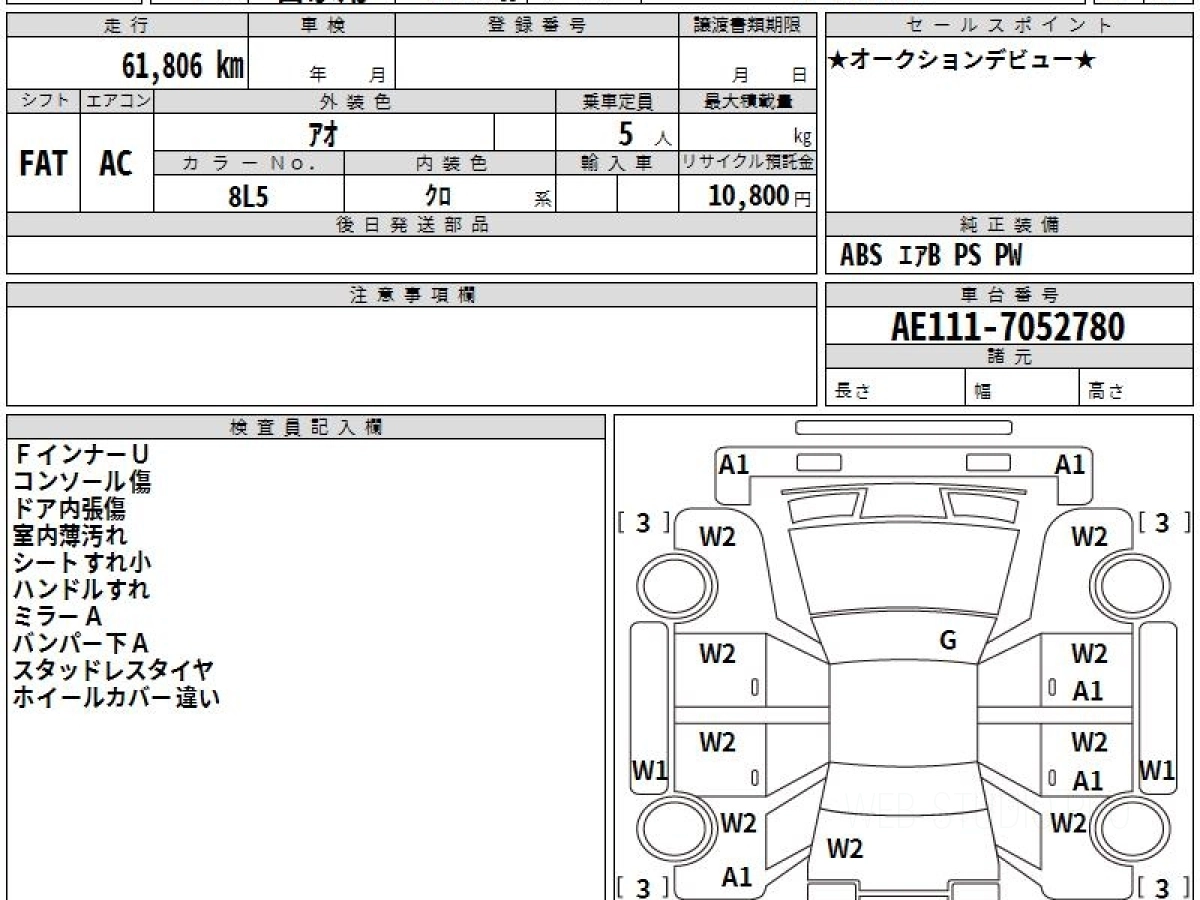Viewport: 1200px width, 900px height.
Task: Click the 車台番号 header
Action: coord(1009,295)
